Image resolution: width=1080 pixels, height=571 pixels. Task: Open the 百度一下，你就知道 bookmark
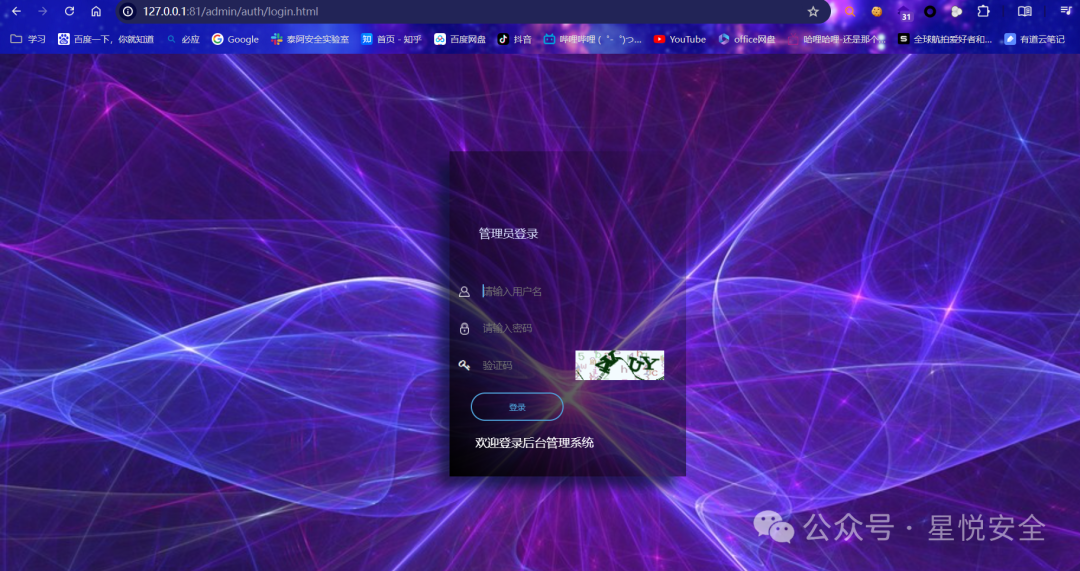106,39
